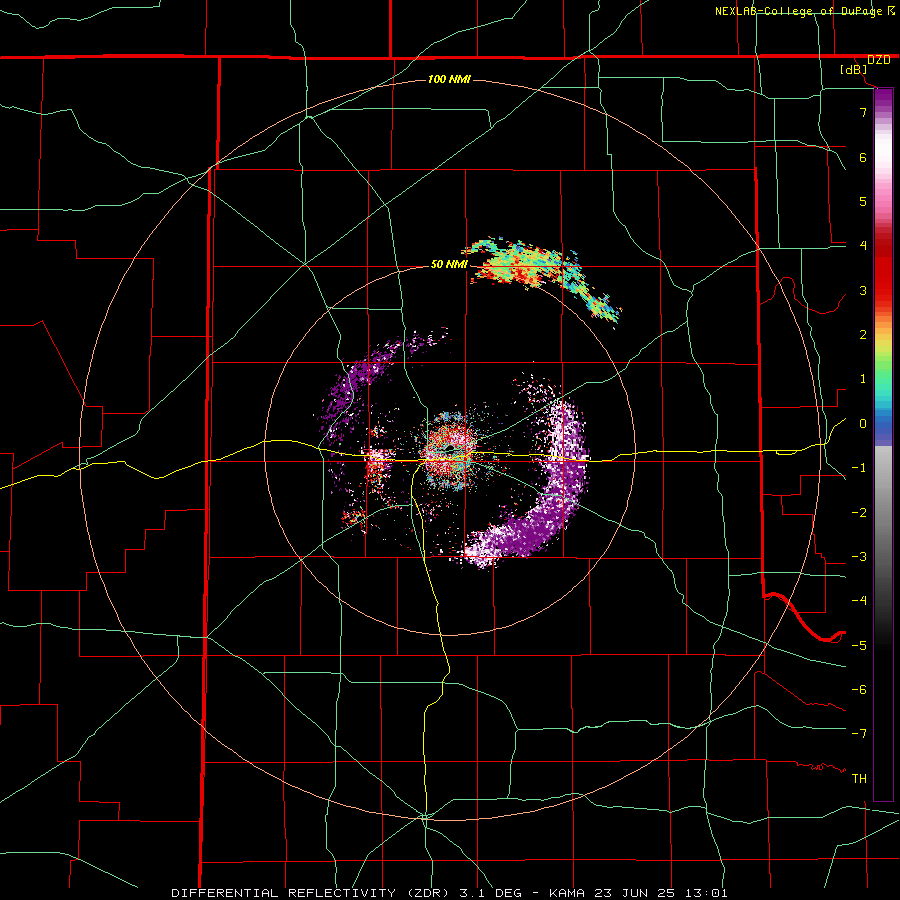
Task: Click the "7" value on the dB scale
Action: tap(863, 112)
